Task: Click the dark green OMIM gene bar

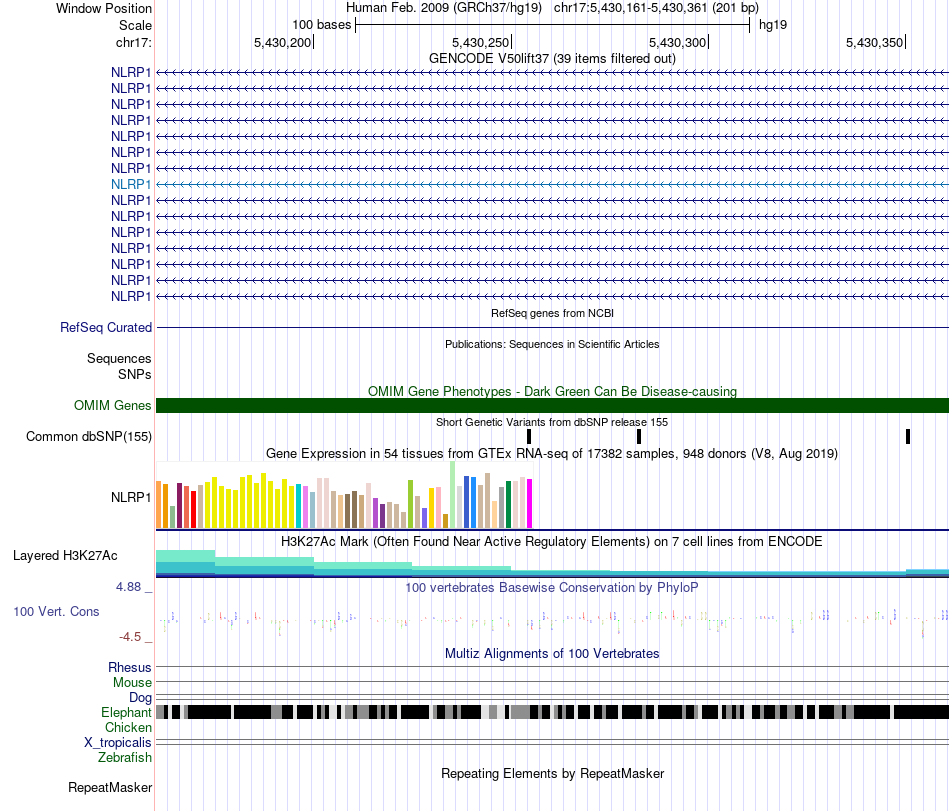Action: 552,405
